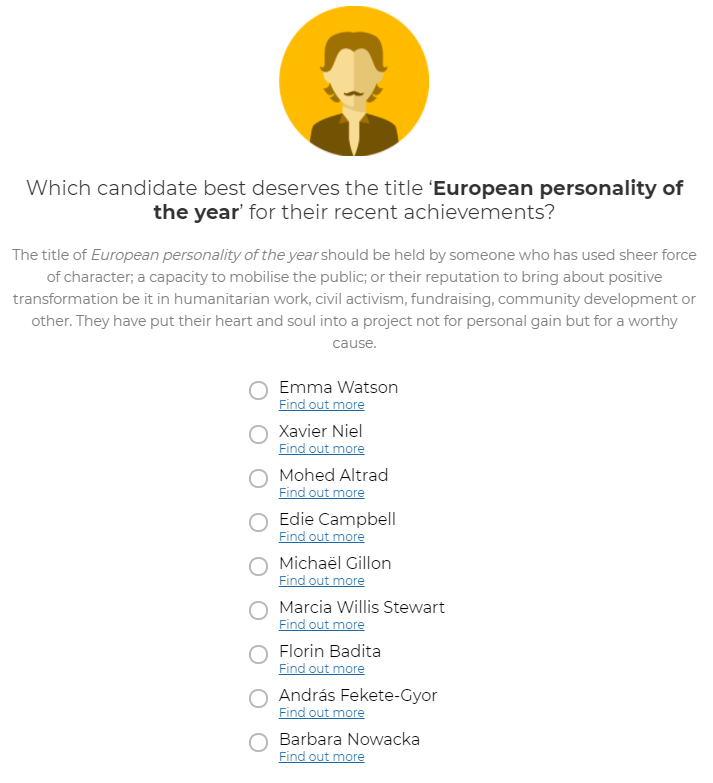Vote for András Fekete-Gyor radio button
713x783 pixels.
[259, 698]
